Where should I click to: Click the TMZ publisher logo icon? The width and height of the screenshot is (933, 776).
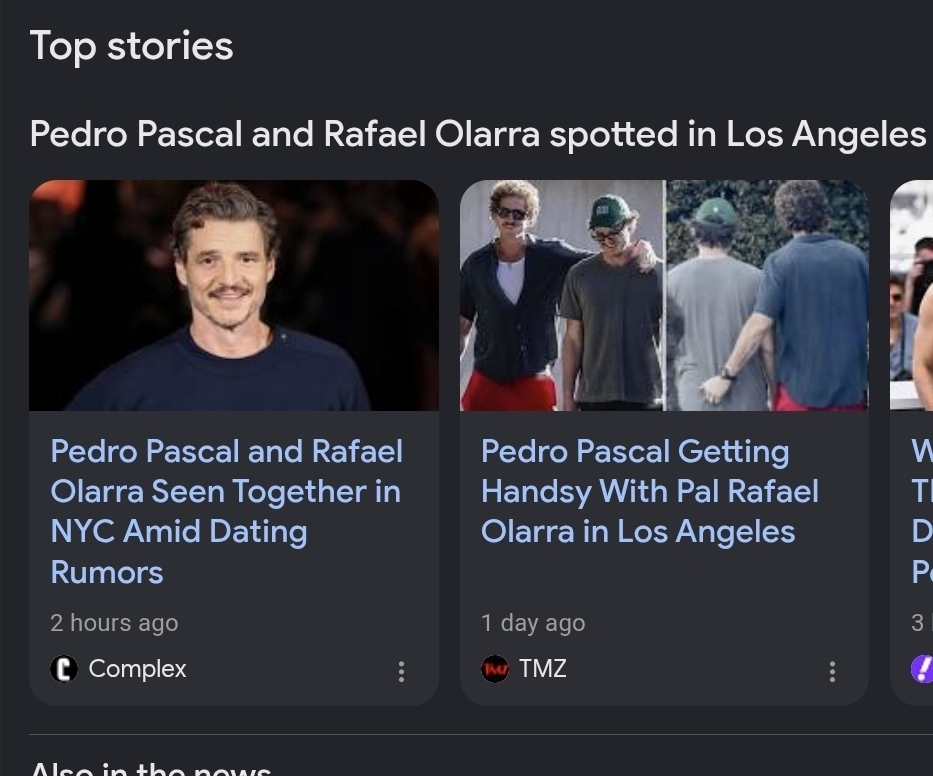point(495,669)
